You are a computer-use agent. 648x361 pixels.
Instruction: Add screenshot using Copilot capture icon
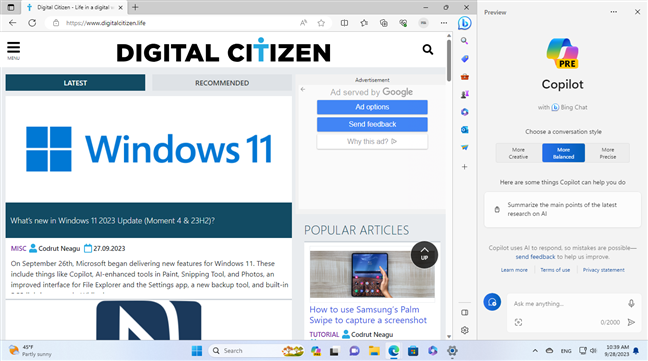pos(518,322)
